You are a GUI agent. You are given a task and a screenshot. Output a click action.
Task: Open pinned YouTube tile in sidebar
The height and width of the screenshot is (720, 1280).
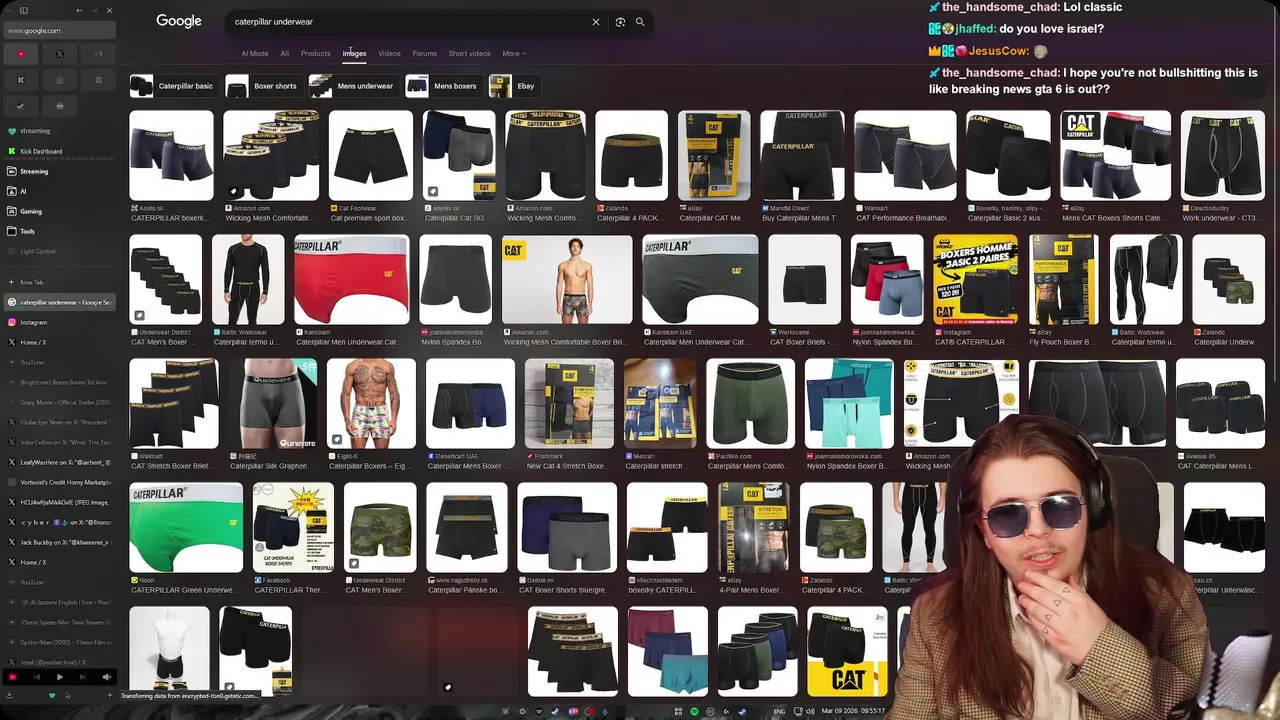point(20,54)
